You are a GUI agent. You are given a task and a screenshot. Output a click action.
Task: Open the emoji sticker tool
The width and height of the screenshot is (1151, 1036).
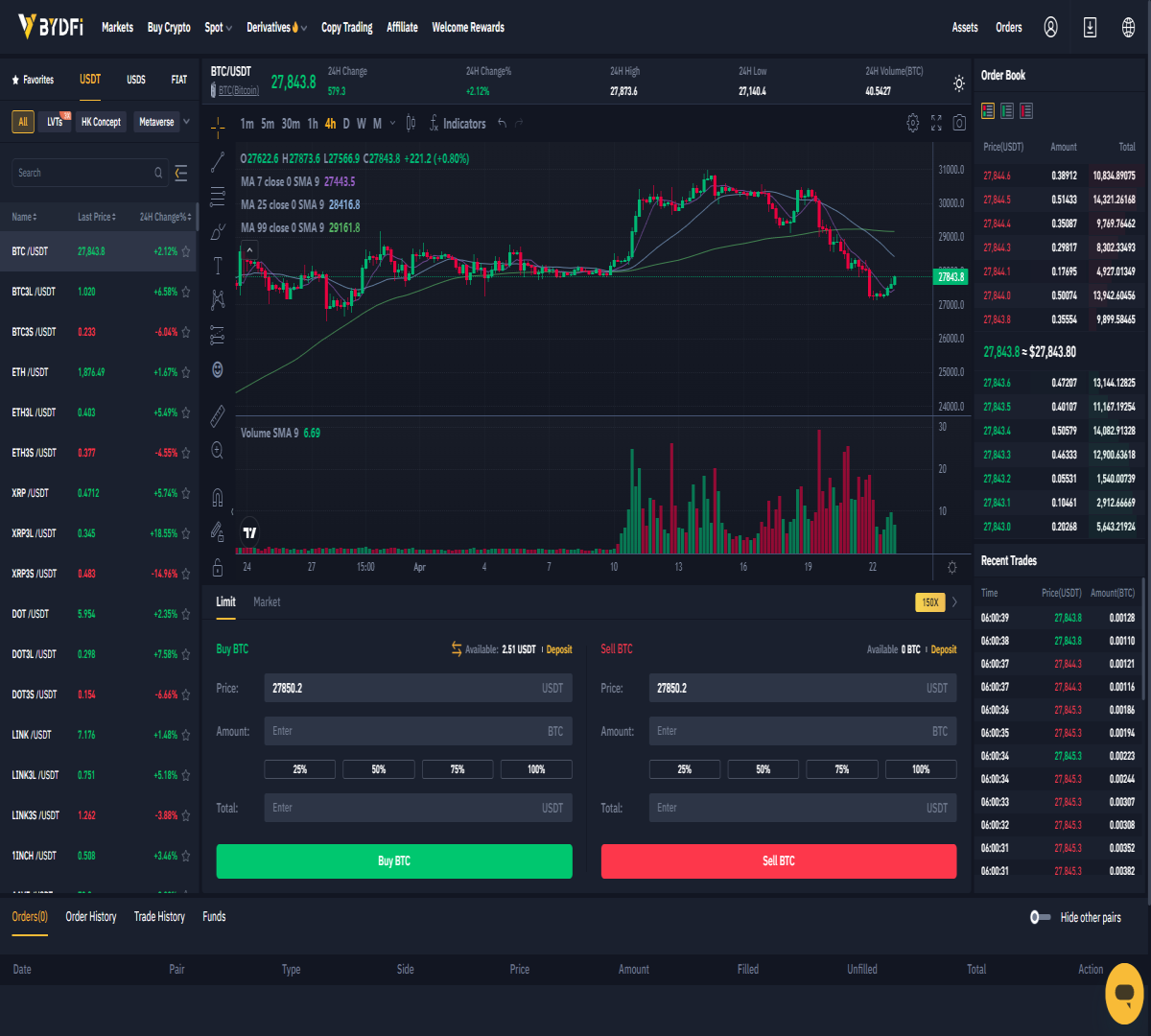(x=218, y=369)
